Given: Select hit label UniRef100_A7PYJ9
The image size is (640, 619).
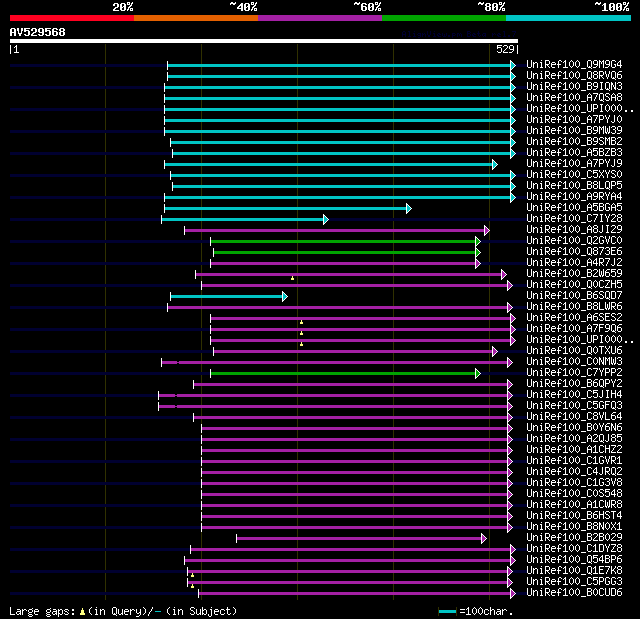Looking at the screenshot, I should coord(574,164).
